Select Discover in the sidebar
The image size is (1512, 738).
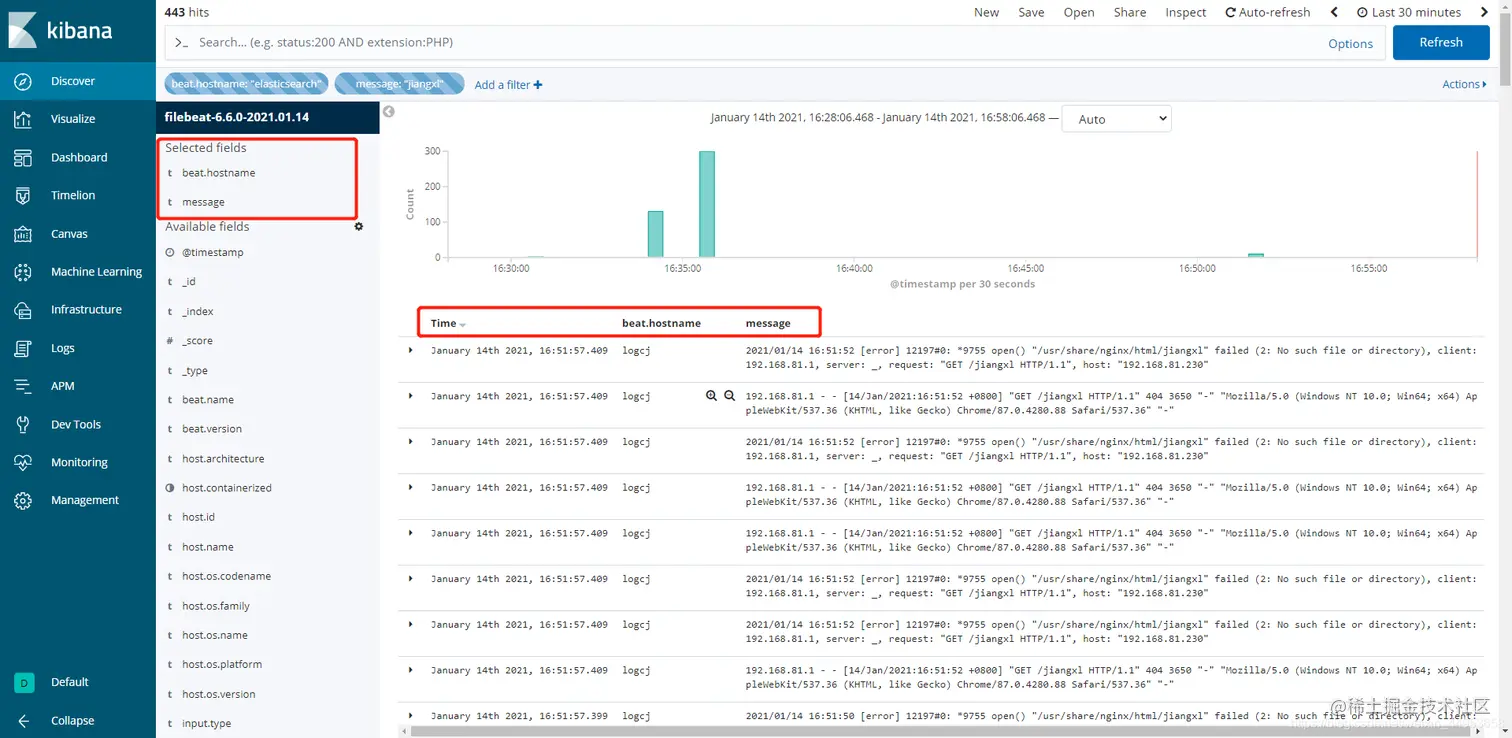pyautogui.click(x=73, y=81)
